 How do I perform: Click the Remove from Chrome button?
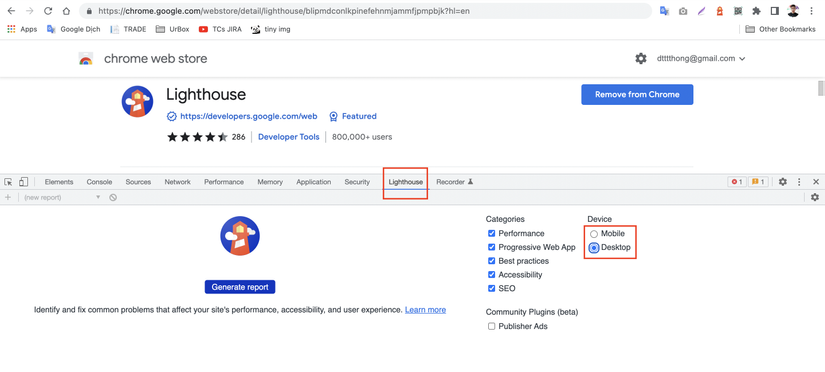click(x=637, y=95)
